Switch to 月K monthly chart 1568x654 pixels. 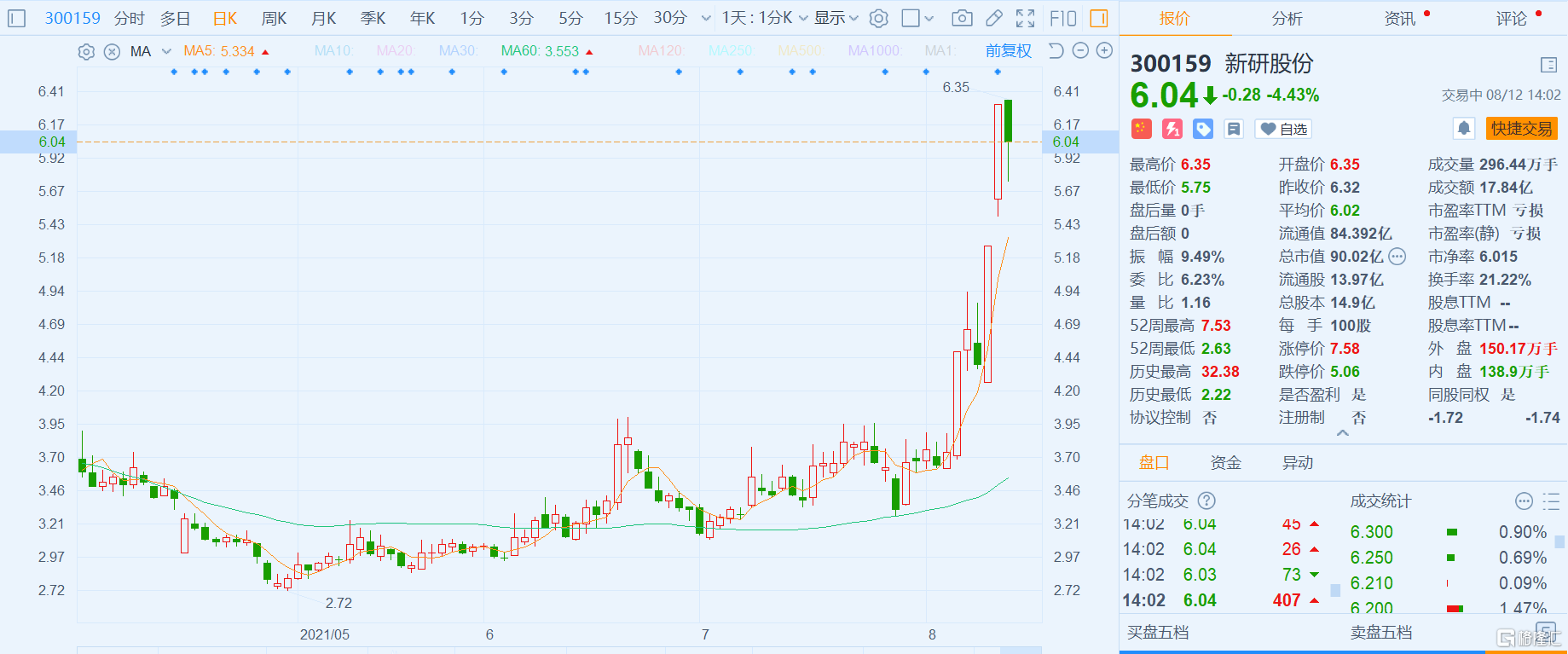click(x=324, y=18)
